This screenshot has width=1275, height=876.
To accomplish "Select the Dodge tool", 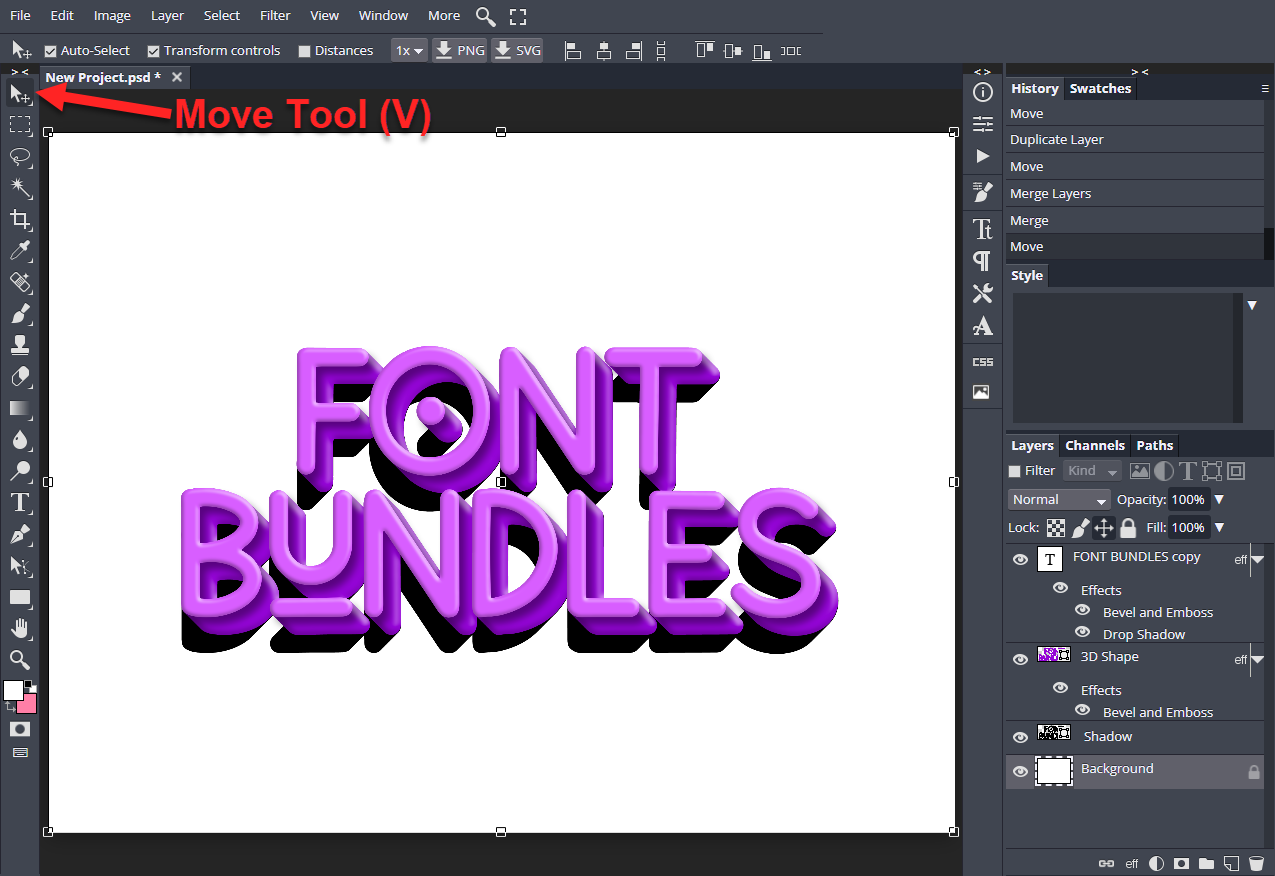I will point(19,471).
